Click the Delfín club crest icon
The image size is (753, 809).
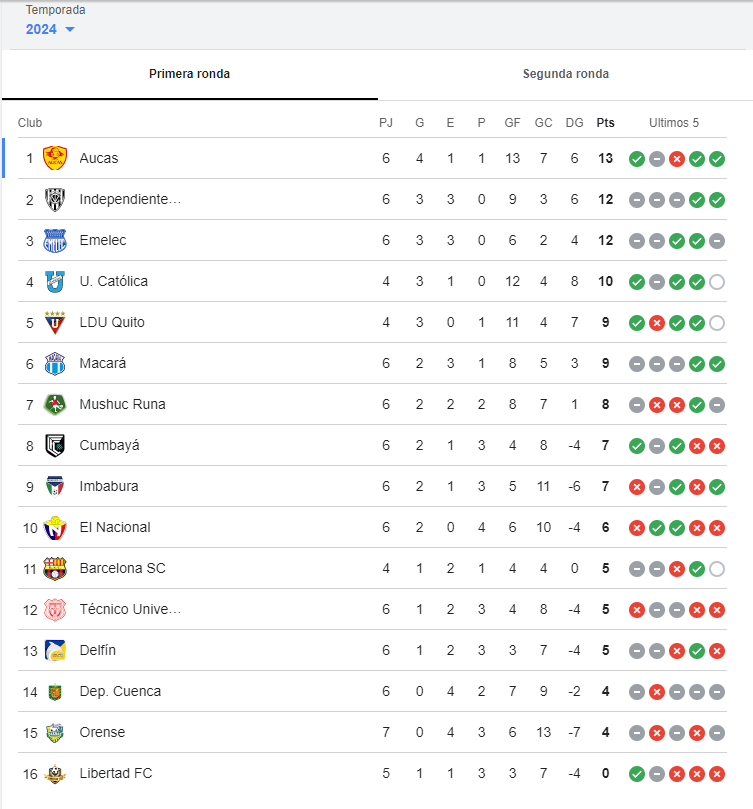coord(55,651)
